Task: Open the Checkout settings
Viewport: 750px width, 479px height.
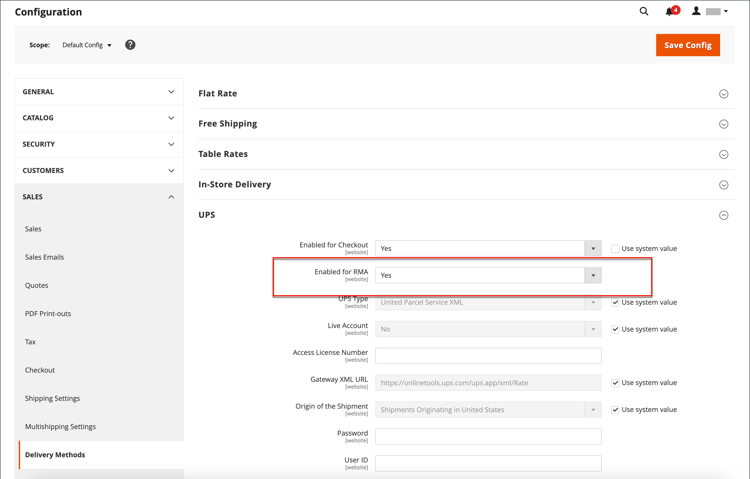Action: (x=40, y=370)
